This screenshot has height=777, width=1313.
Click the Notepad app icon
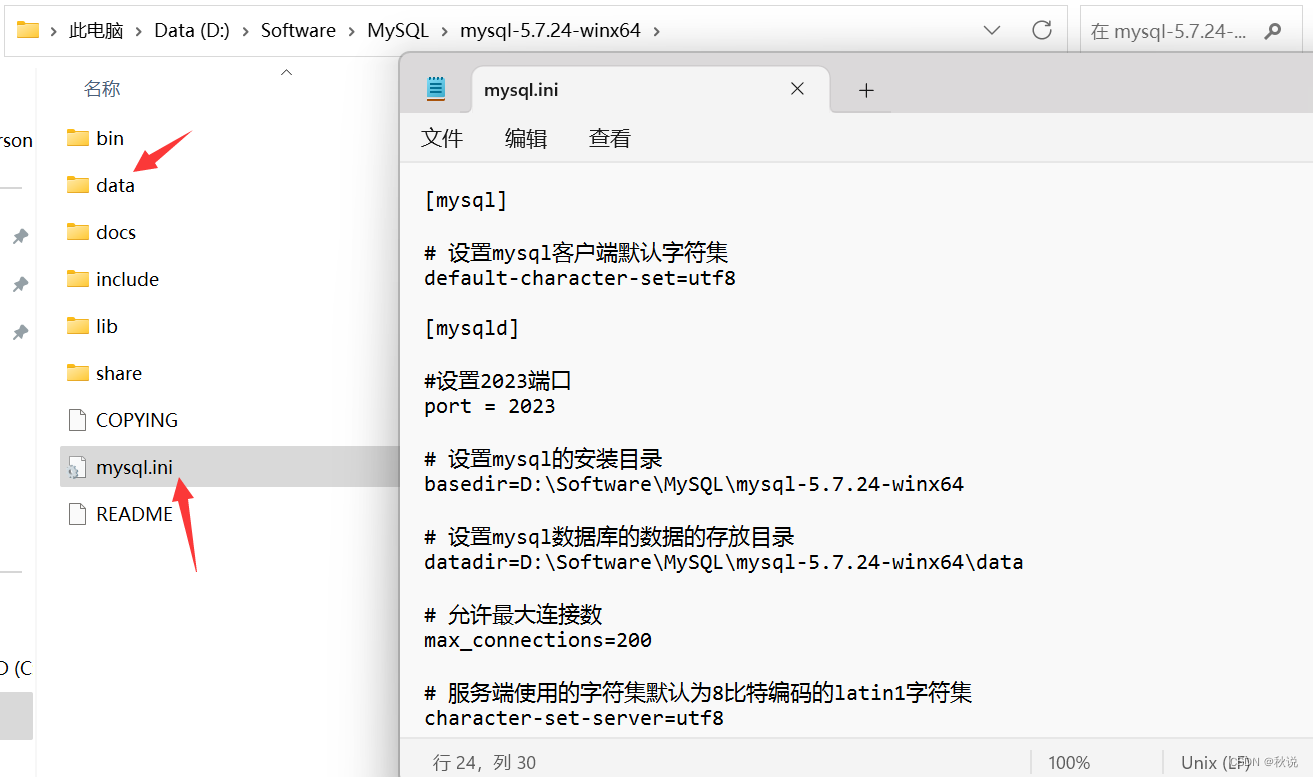(436, 89)
